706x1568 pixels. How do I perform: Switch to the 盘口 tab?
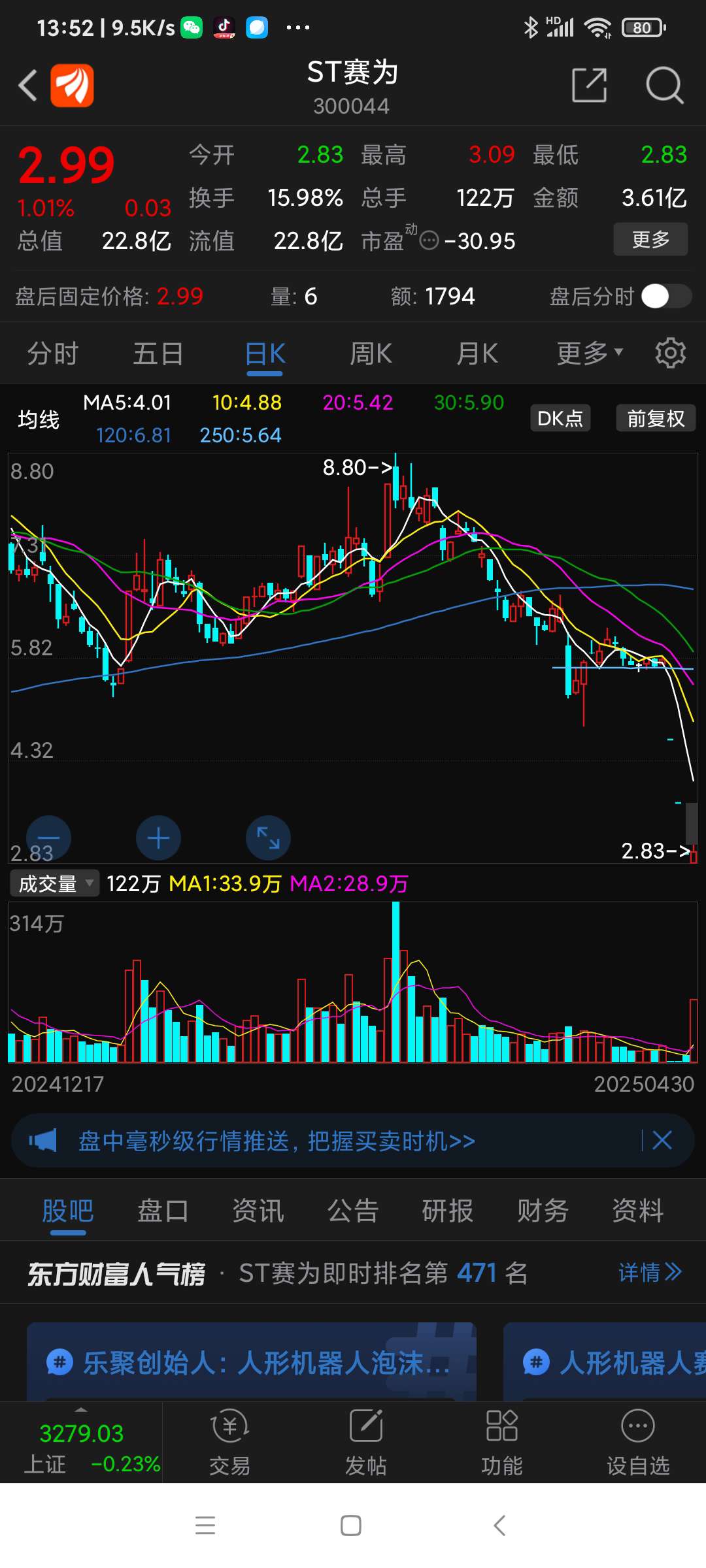click(x=163, y=1211)
